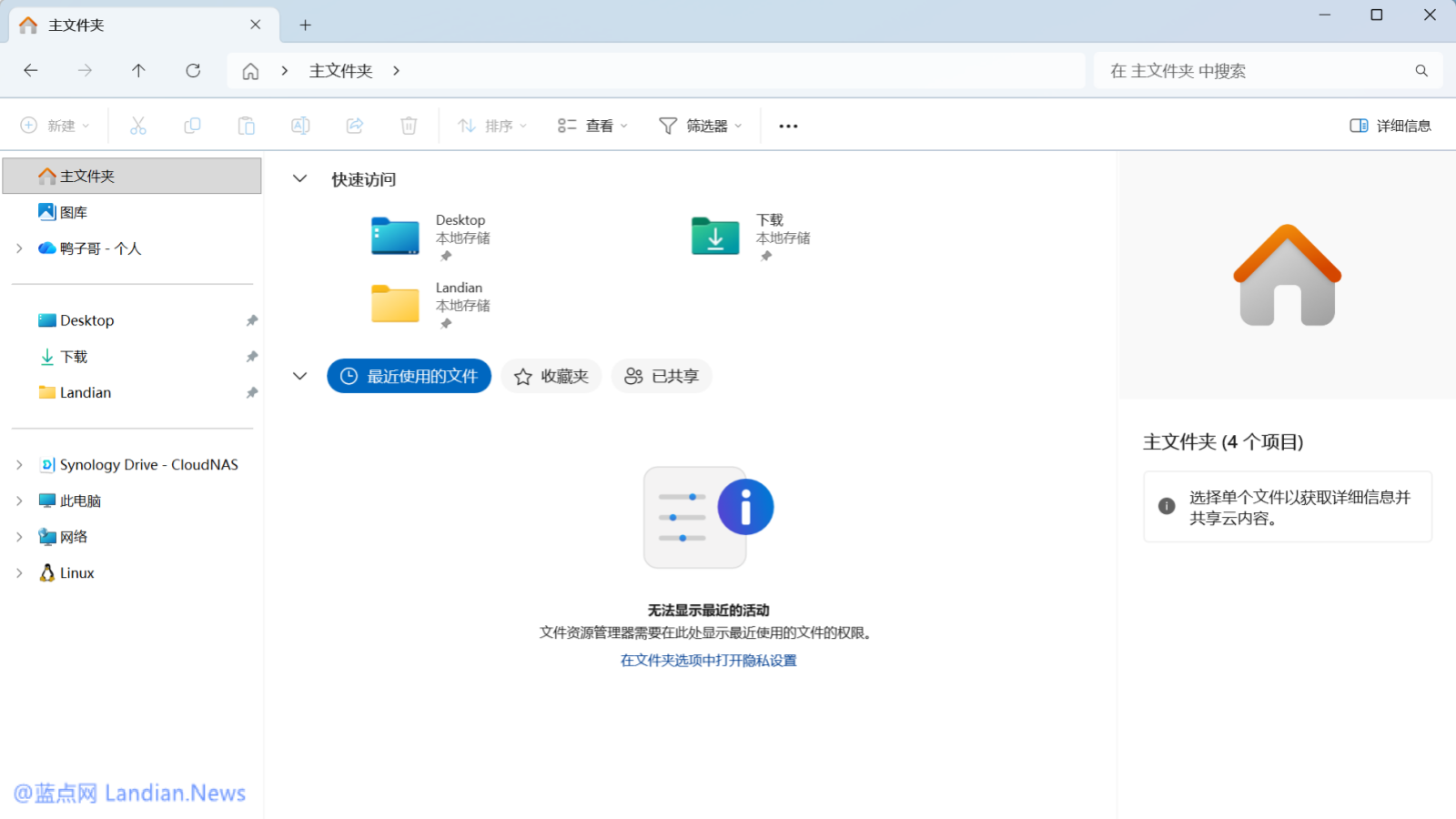
Task: Go up one directory level
Action: tap(138, 71)
